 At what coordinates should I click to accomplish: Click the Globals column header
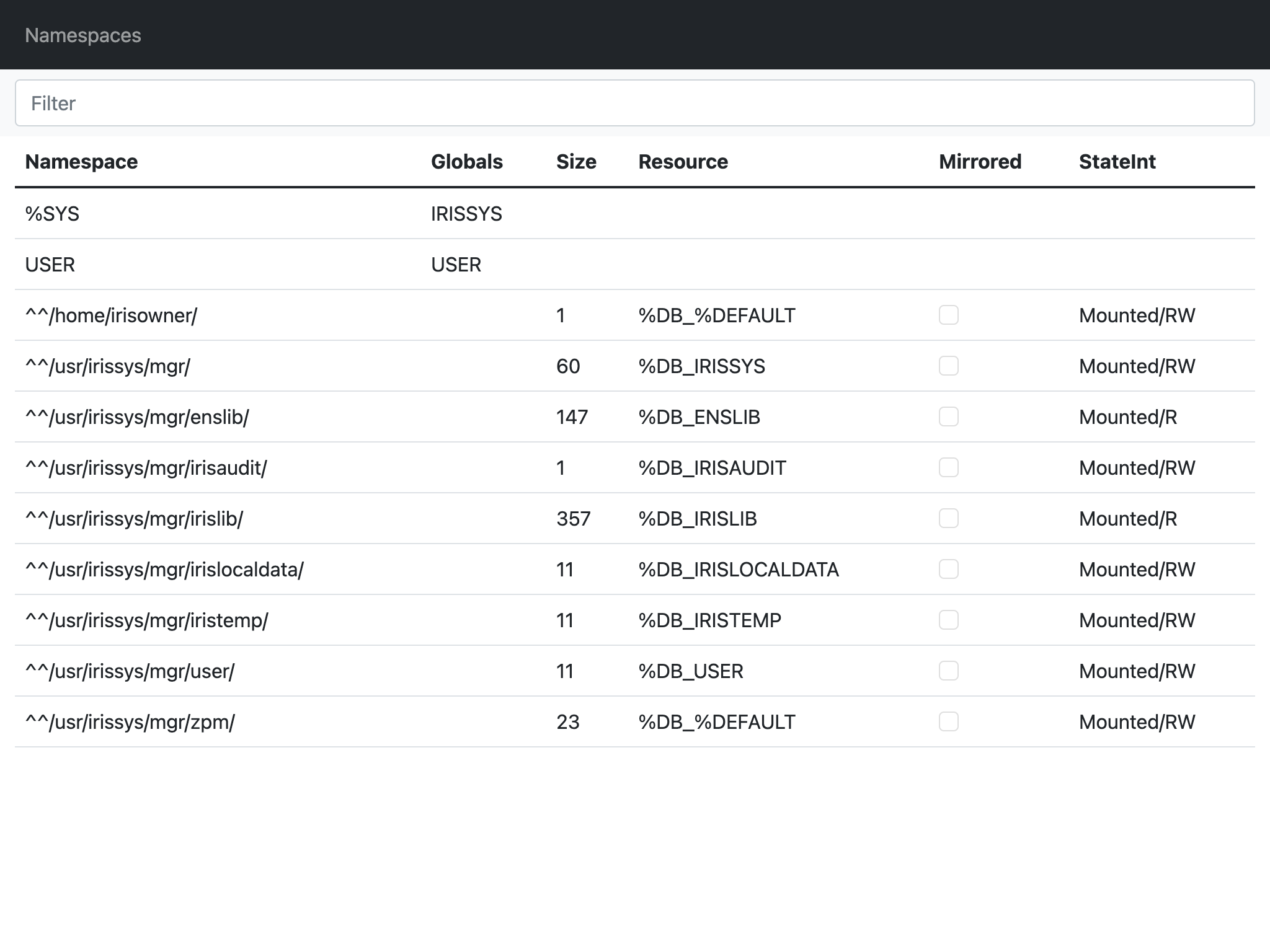pos(466,162)
